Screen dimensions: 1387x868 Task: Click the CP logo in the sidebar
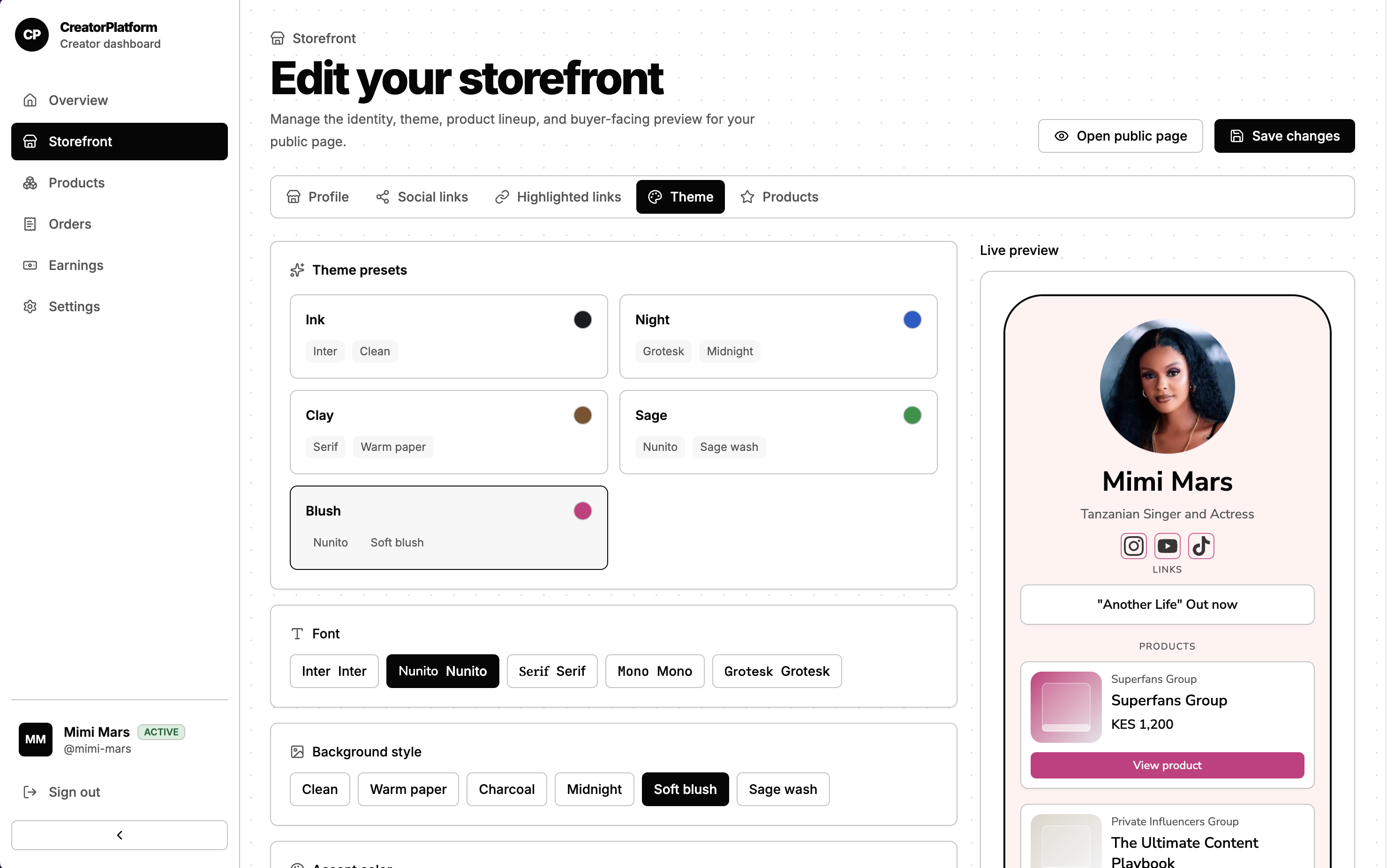click(x=32, y=34)
